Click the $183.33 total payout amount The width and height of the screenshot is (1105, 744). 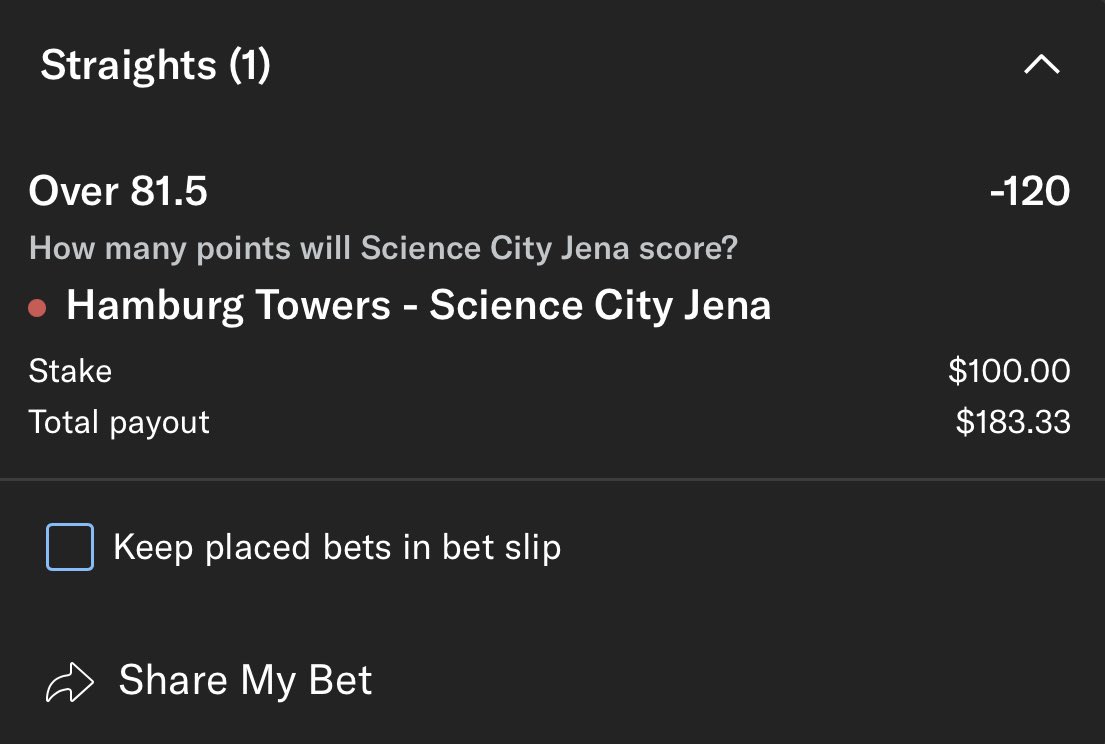click(x=1012, y=422)
